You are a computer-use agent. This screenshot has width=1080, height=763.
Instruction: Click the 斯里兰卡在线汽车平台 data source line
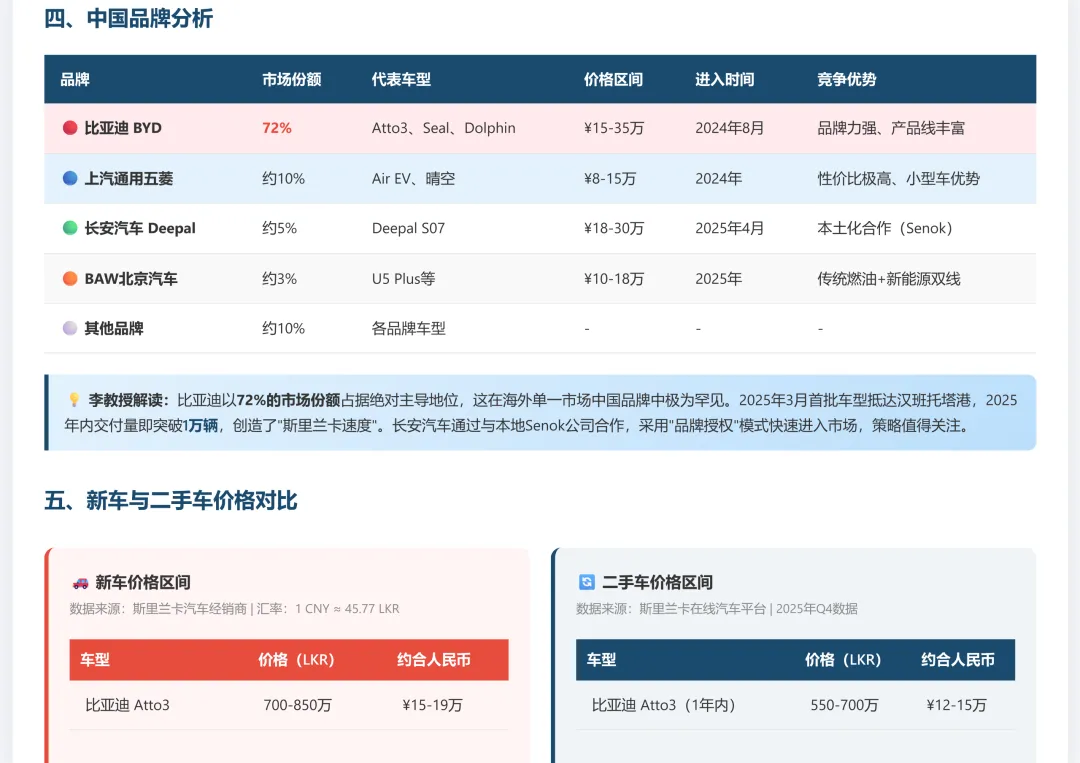(716, 609)
